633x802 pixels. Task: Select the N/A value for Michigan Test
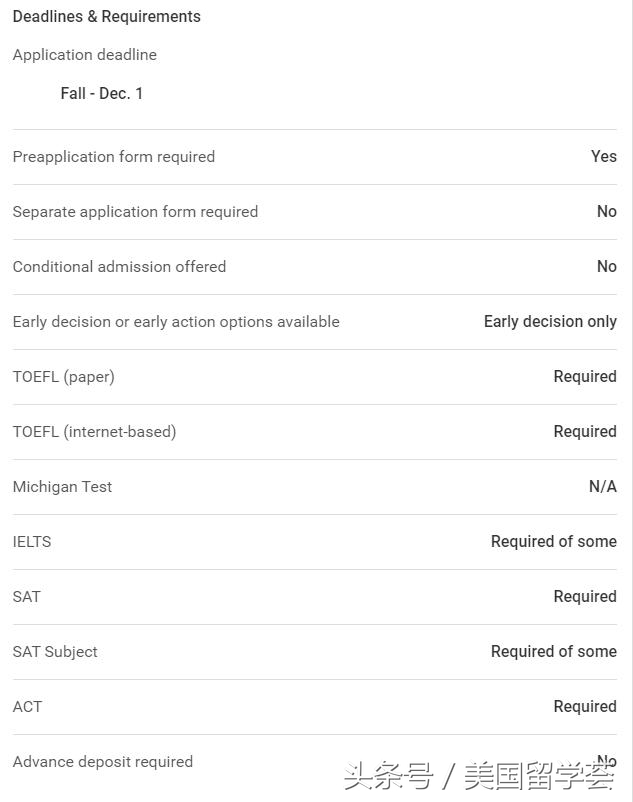point(602,487)
